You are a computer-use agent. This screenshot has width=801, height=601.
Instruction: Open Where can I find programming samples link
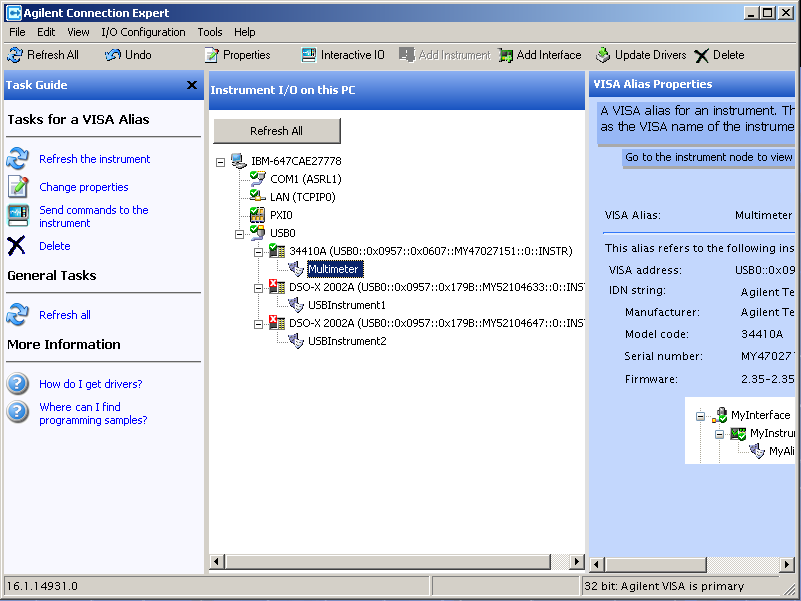93,413
